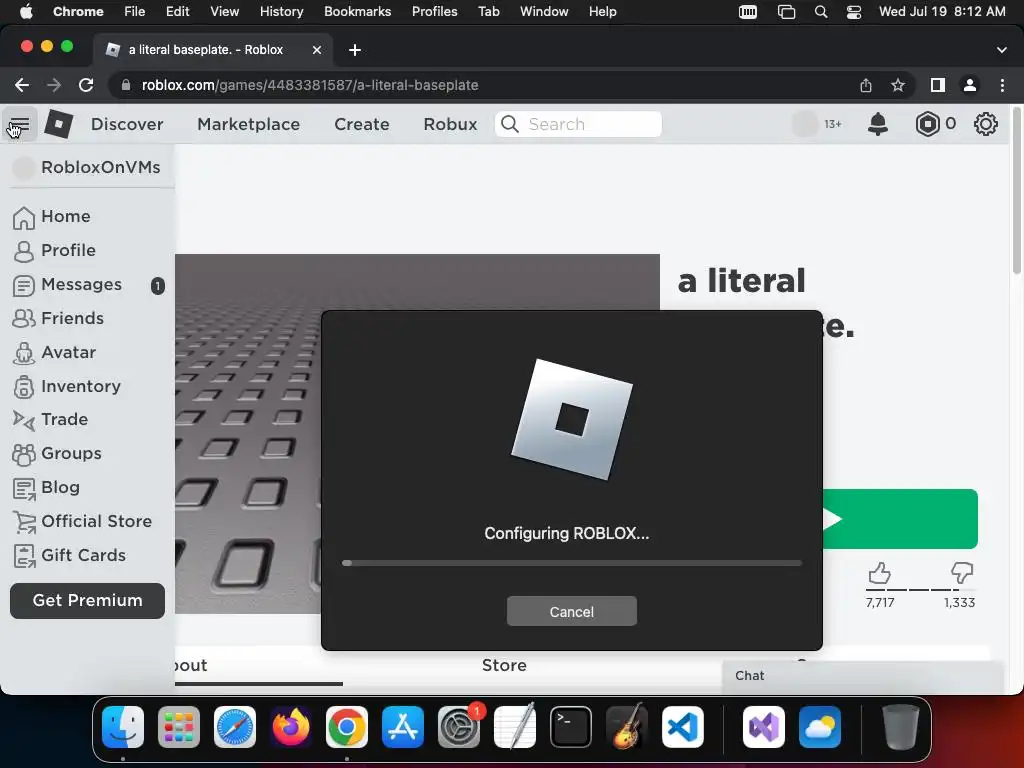
Task: Switch to the Store tab
Action: [504, 665]
